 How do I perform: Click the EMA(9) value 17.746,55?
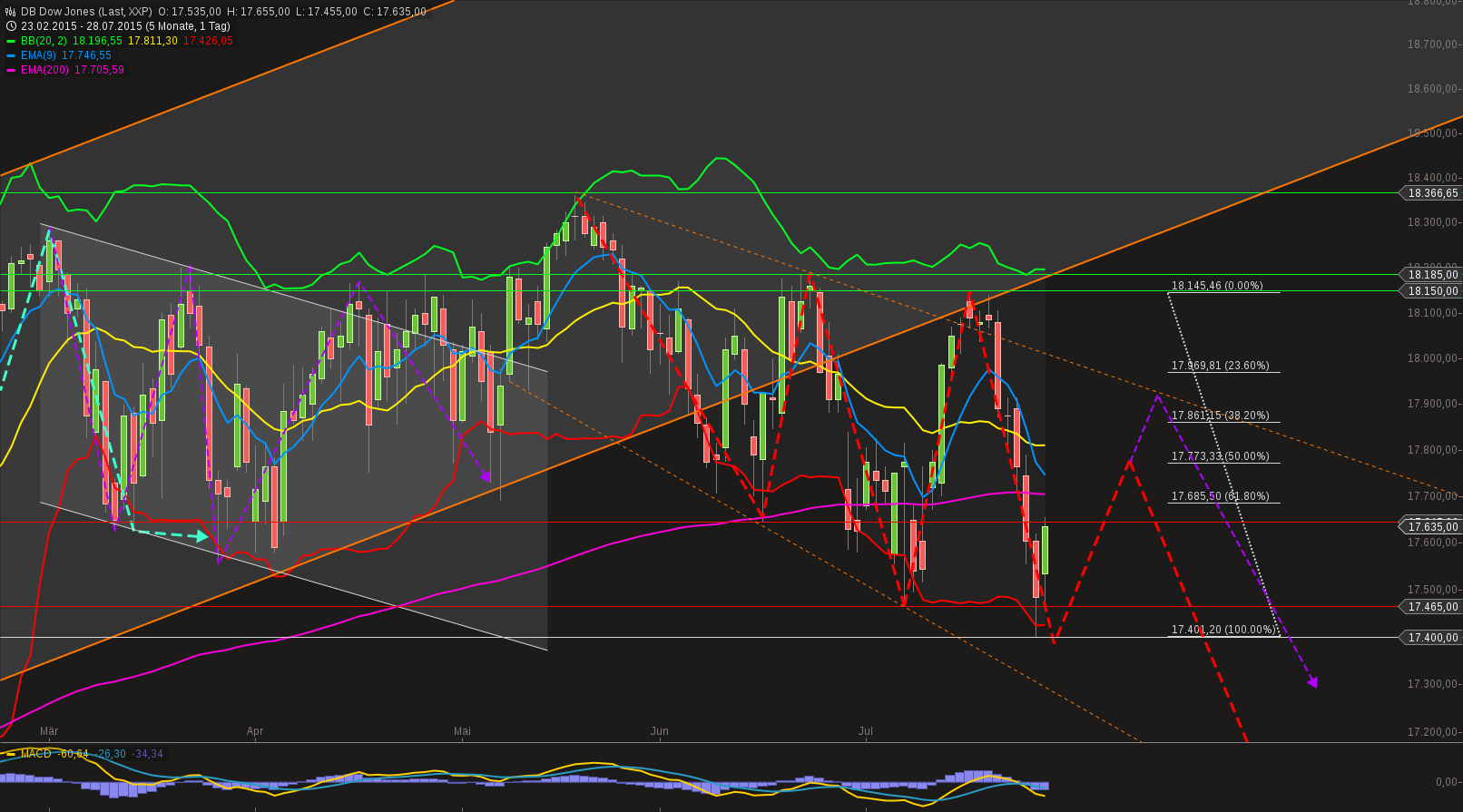point(86,55)
